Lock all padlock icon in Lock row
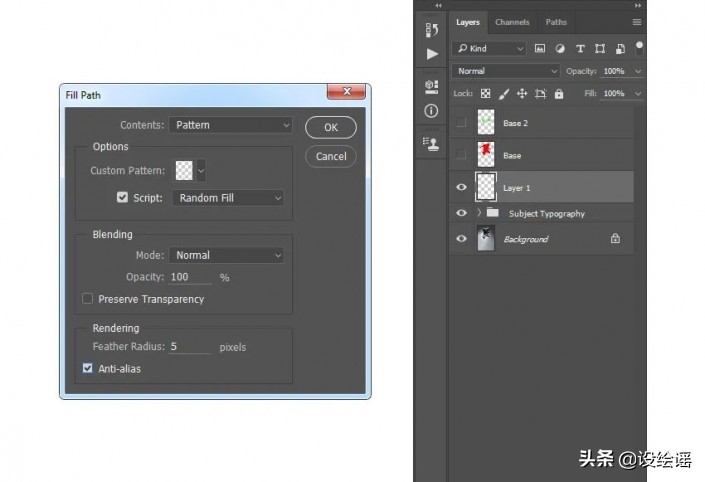 (x=559, y=94)
